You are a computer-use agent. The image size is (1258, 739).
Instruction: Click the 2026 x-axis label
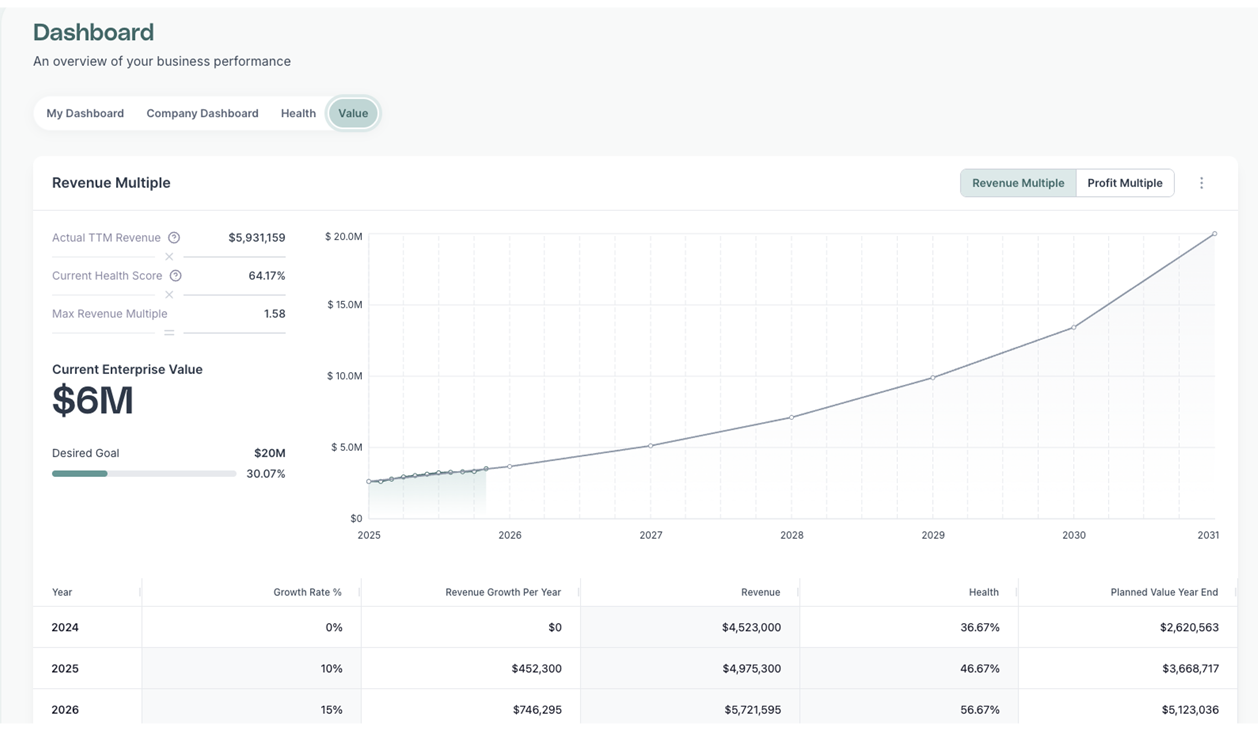point(510,535)
